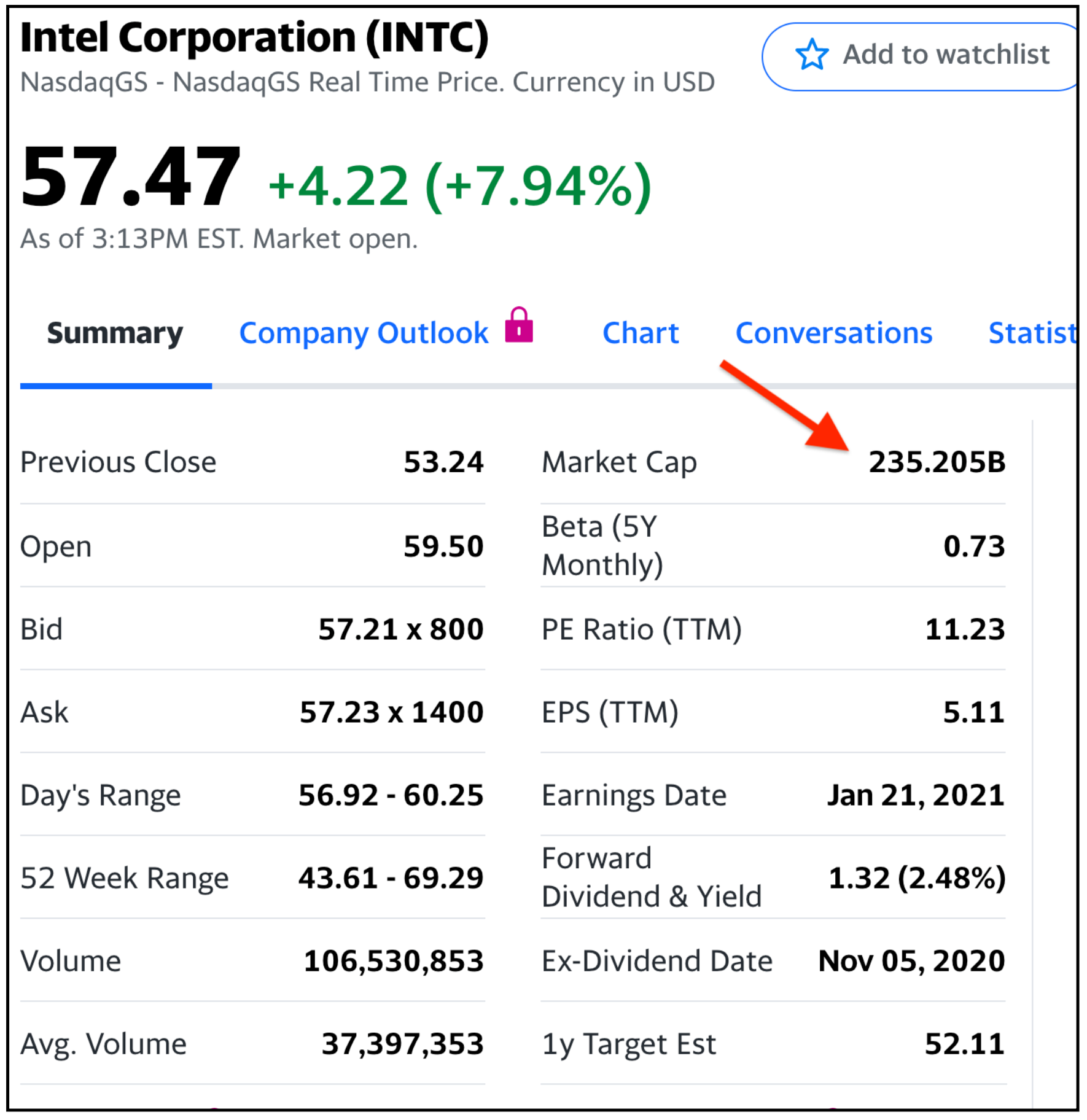
Task: Click the Volume value 106,530,853
Action: click(x=394, y=962)
